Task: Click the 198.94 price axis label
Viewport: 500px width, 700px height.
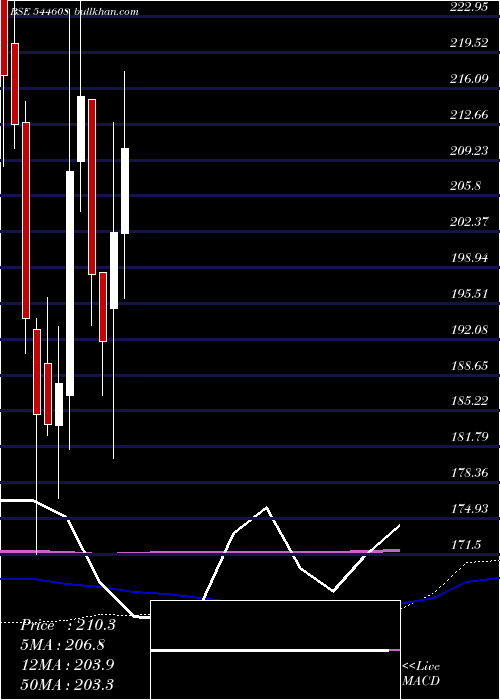Action: pyautogui.click(x=469, y=258)
